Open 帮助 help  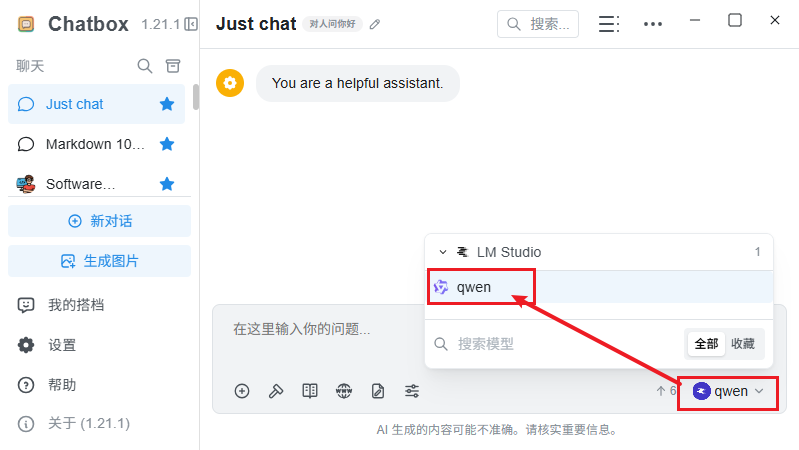(99, 385)
